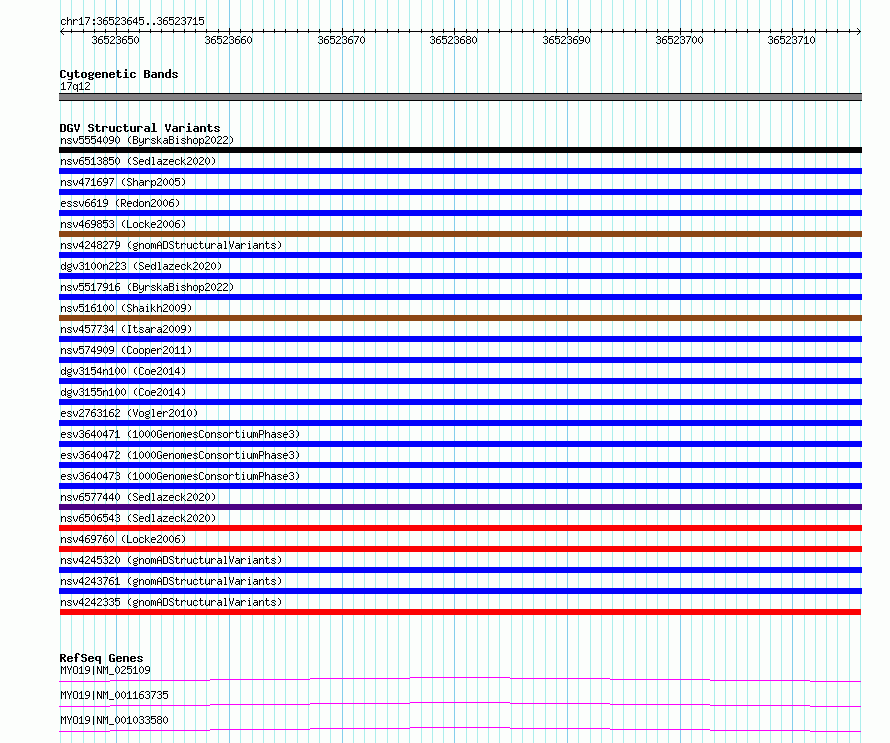Click ruler position label 36523690

point(566,40)
